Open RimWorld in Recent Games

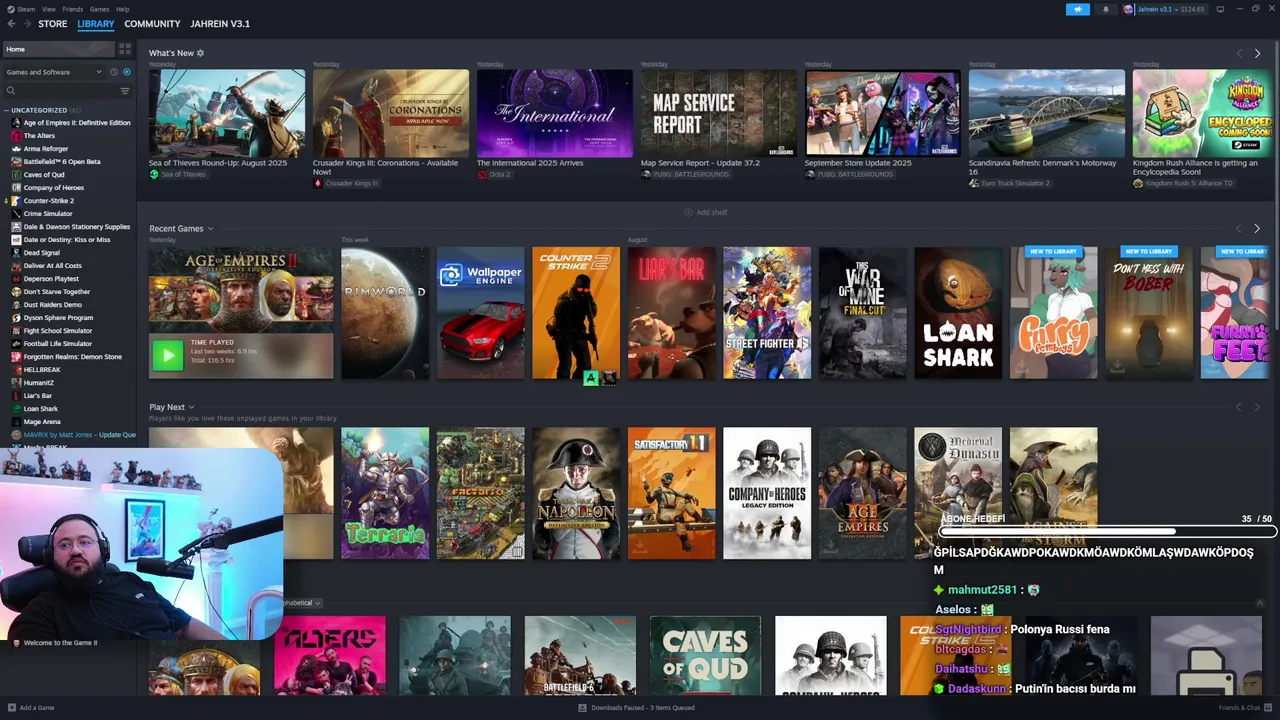click(385, 313)
